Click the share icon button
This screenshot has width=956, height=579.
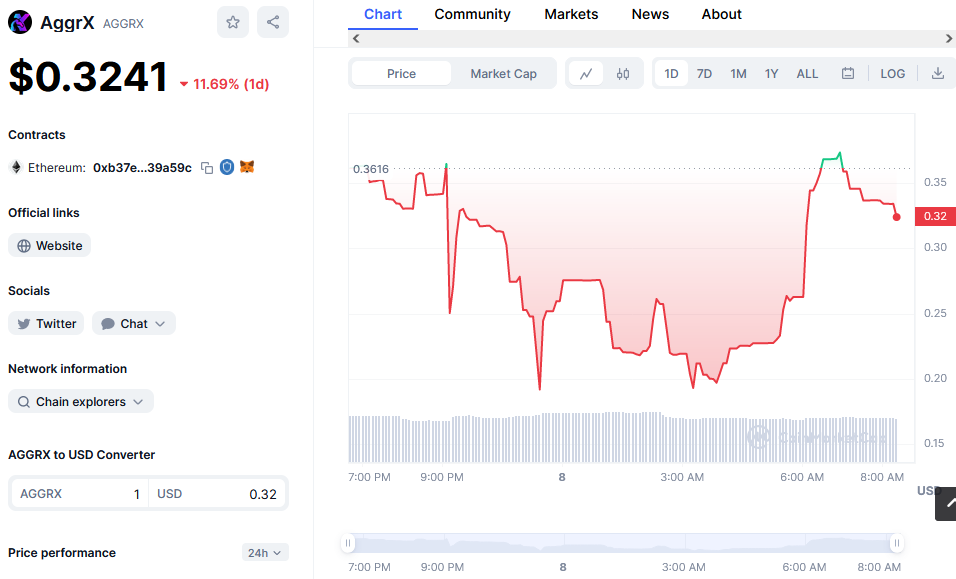tap(273, 23)
